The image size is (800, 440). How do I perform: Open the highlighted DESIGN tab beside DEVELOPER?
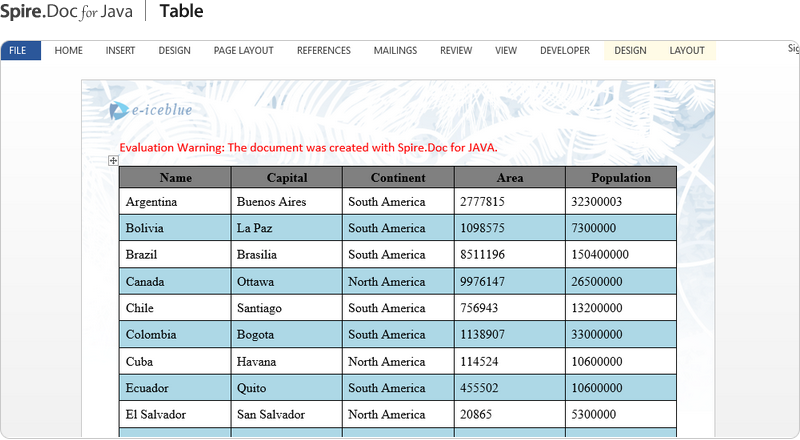(630, 51)
